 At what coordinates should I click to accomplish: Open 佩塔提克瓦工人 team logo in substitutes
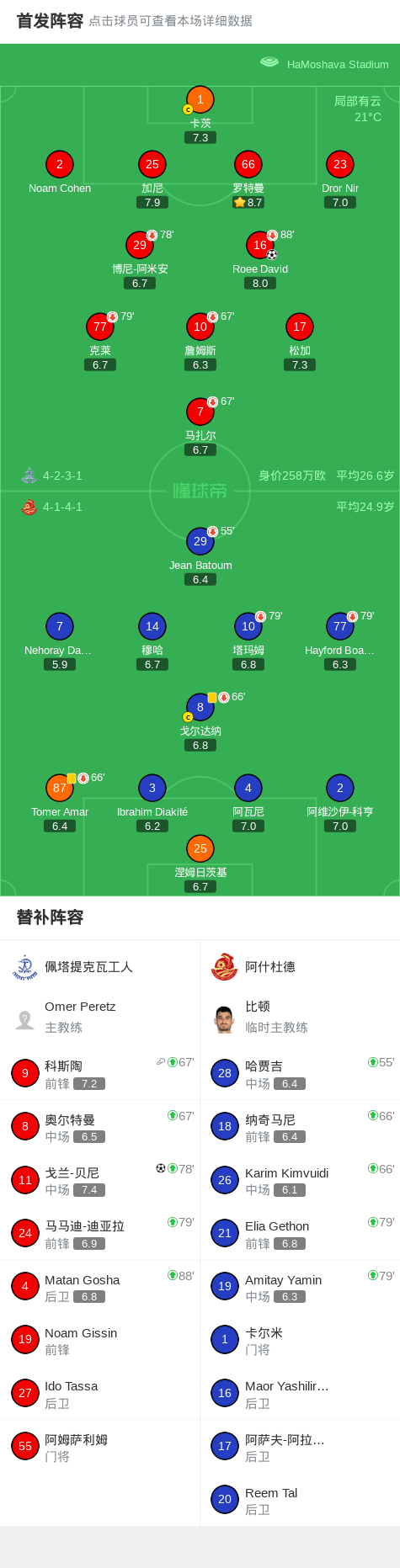(x=25, y=967)
